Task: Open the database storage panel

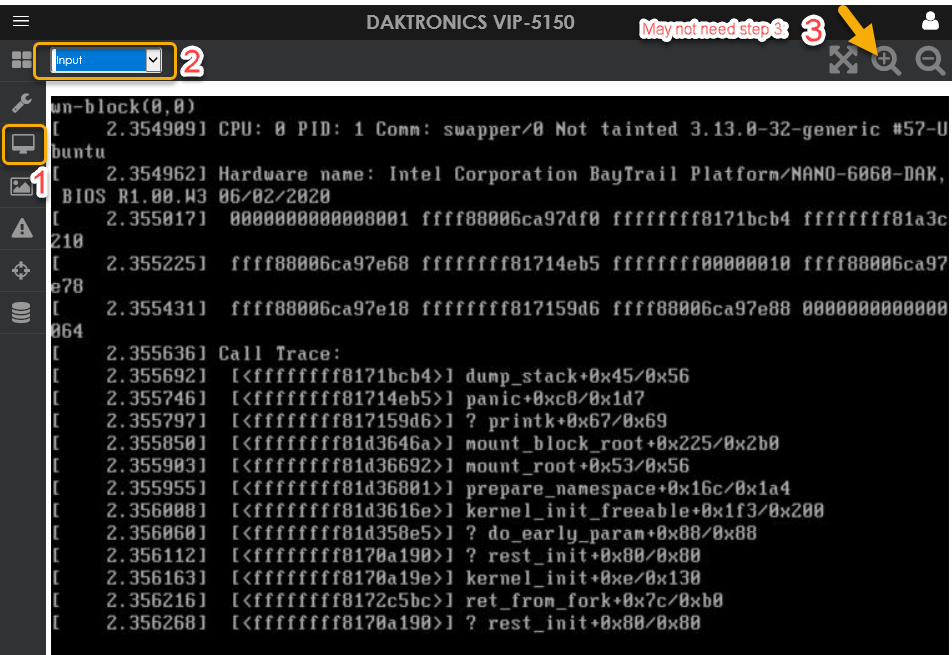Action: click(x=21, y=312)
